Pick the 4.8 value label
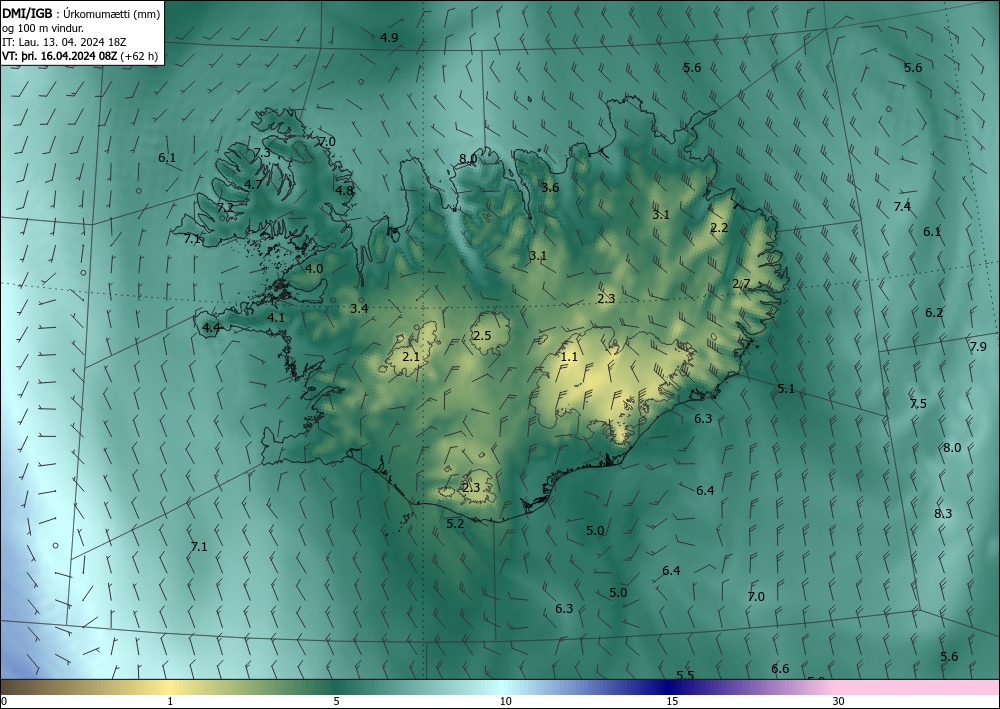The height and width of the screenshot is (709, 1000). click(344, 190)
